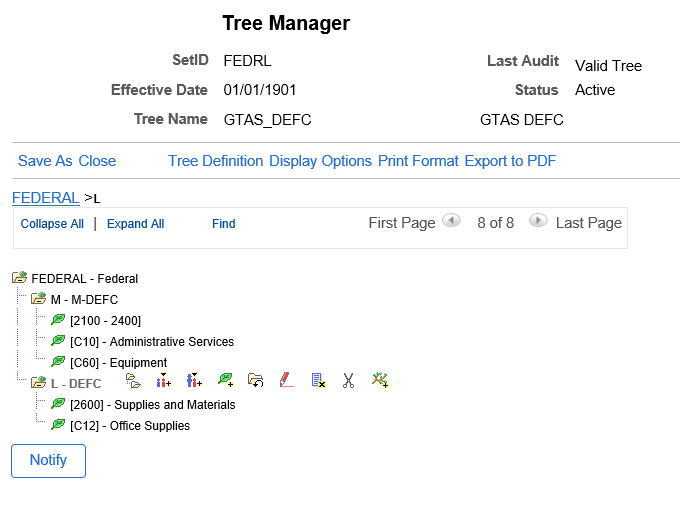Click the GTAS DEFC description text
680x506 pixels.
(521, 120)
